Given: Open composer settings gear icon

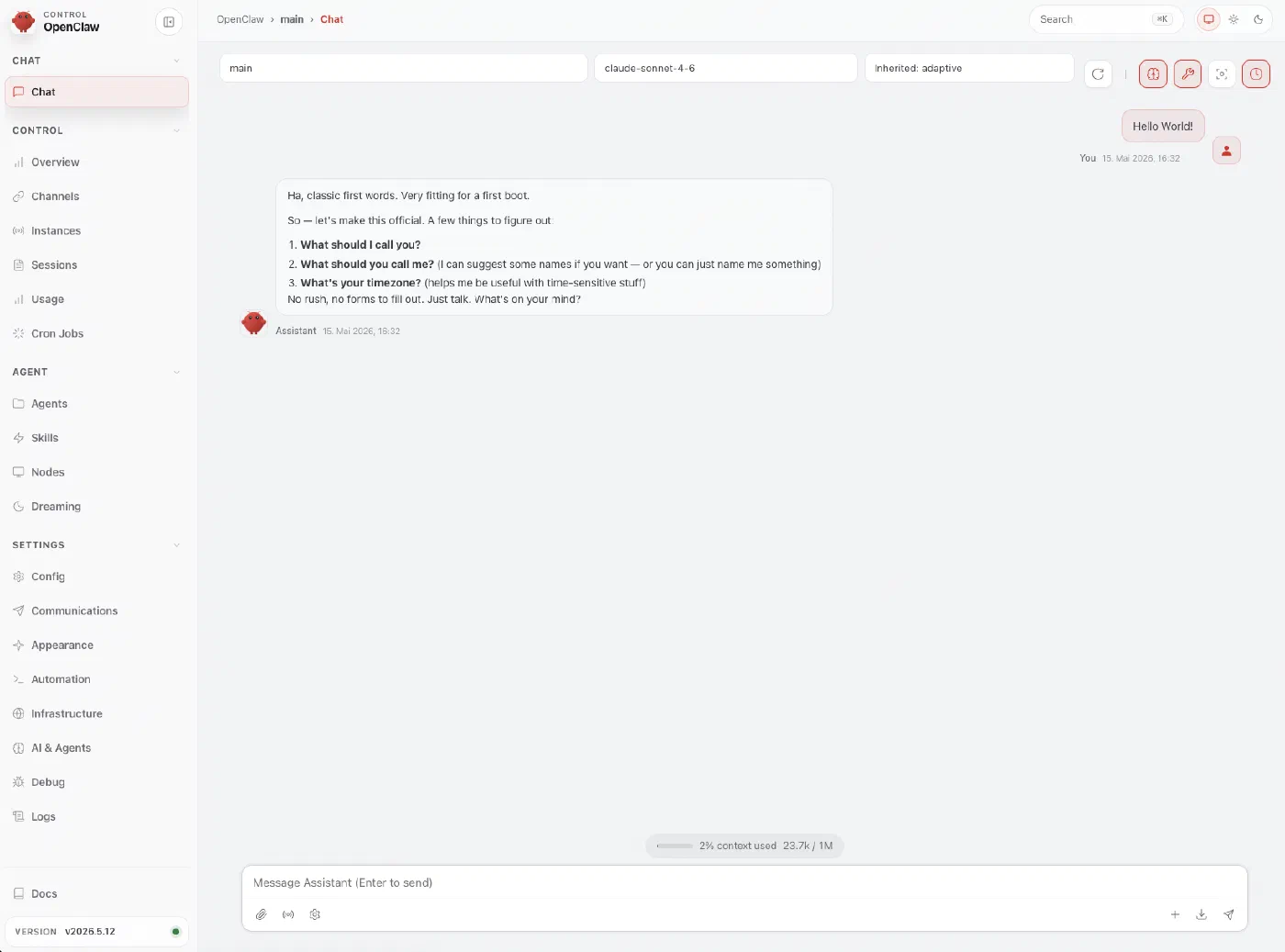Looking at the screenshot, I should coord(315,914).
